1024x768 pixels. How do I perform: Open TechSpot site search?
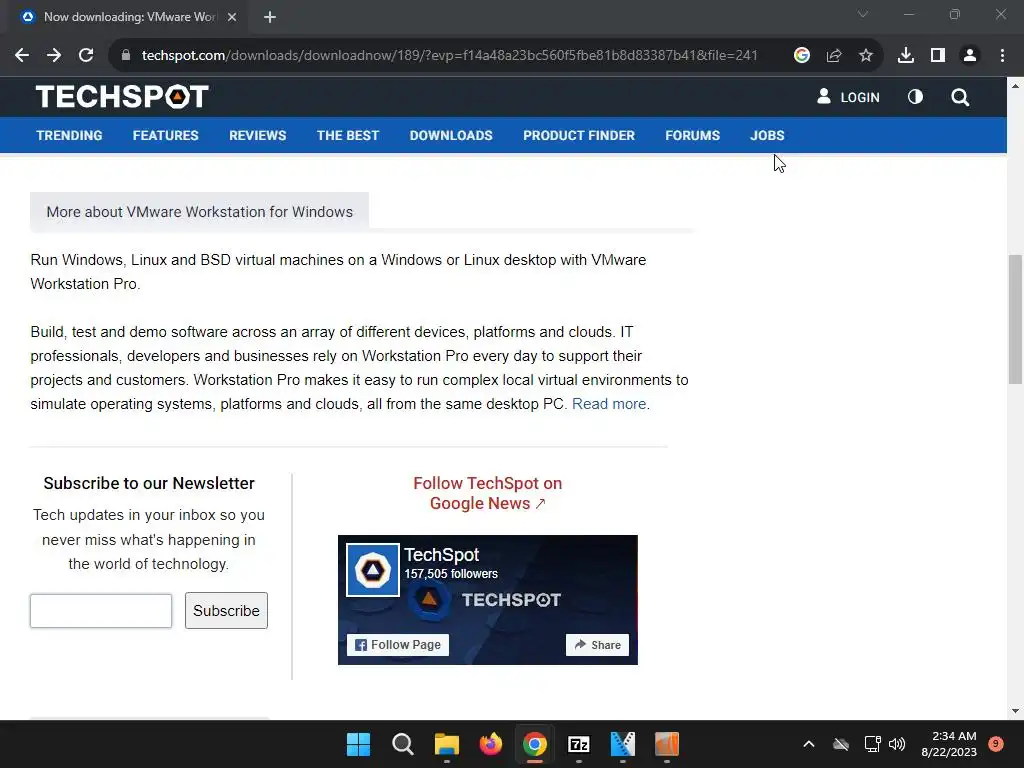click(960, 97)
